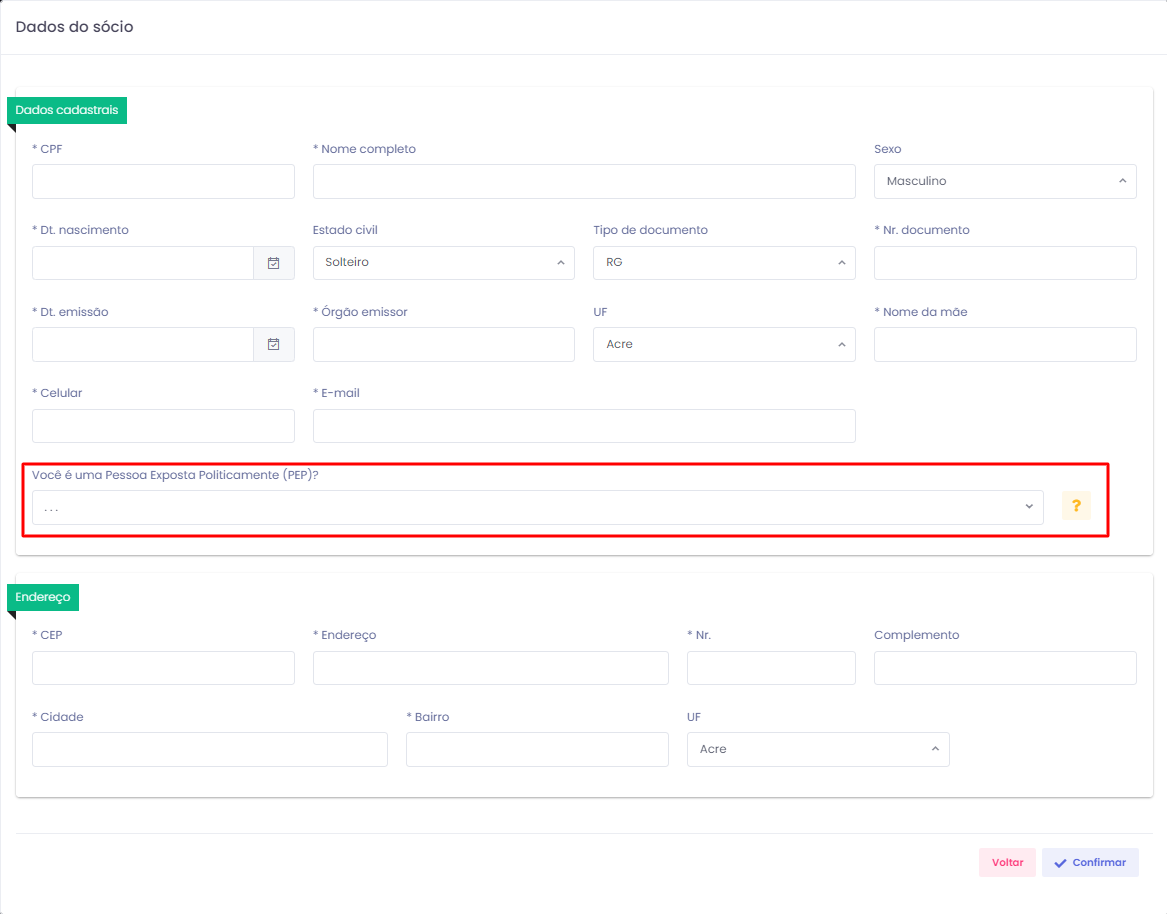Focus the Bairro text field
The height and width of the screenshot is (914, 1167).
[x=536, y=750]
